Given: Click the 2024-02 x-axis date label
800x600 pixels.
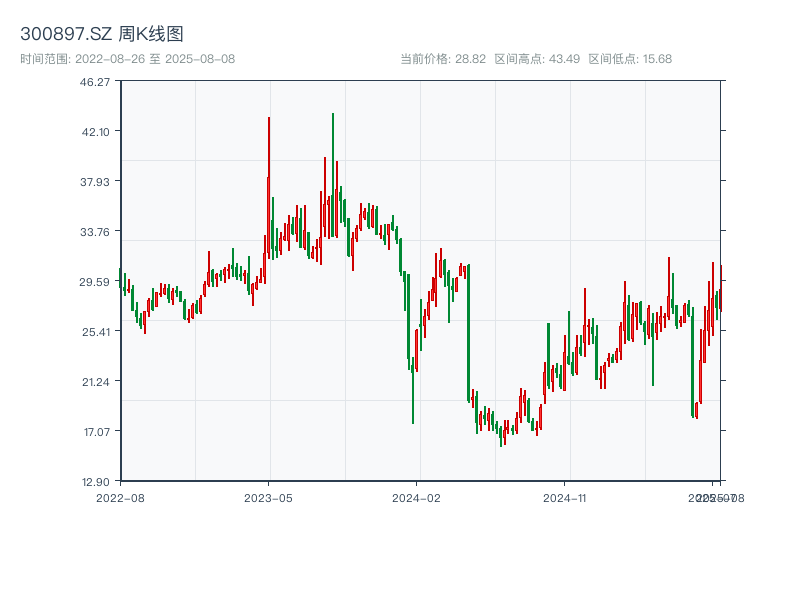Looking at the screenshot, I should coord(417,497).
